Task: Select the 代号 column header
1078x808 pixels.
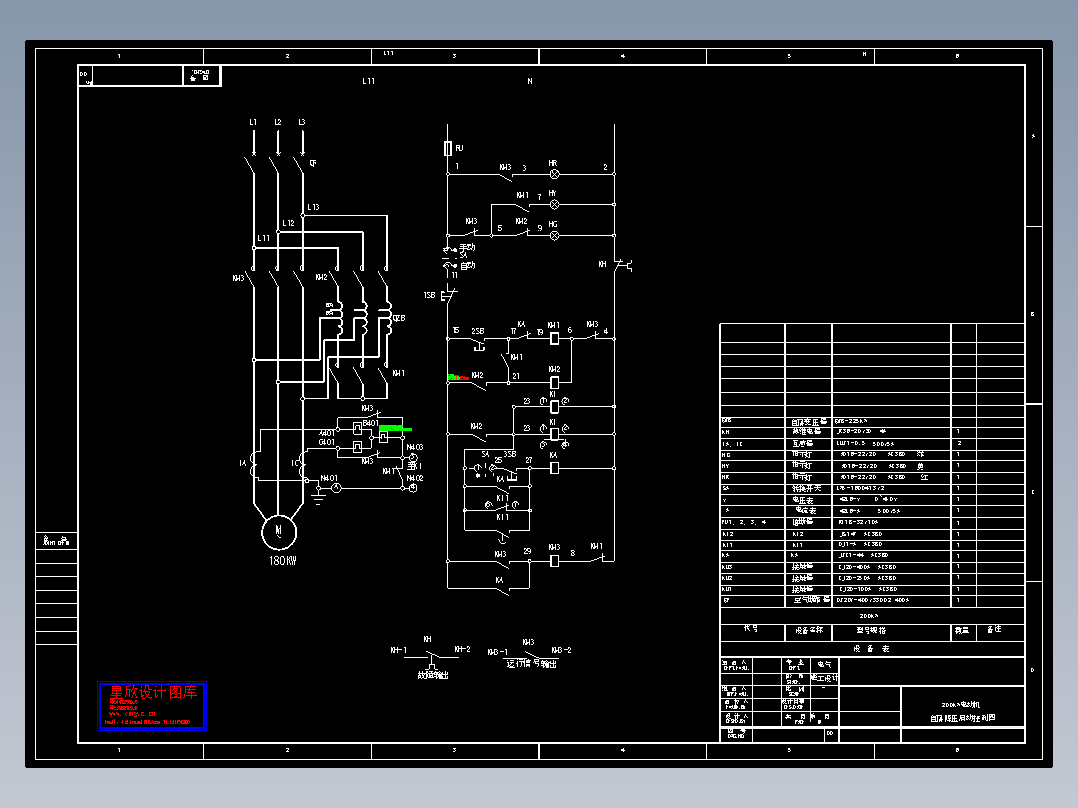Action: [x=751, y=629]
